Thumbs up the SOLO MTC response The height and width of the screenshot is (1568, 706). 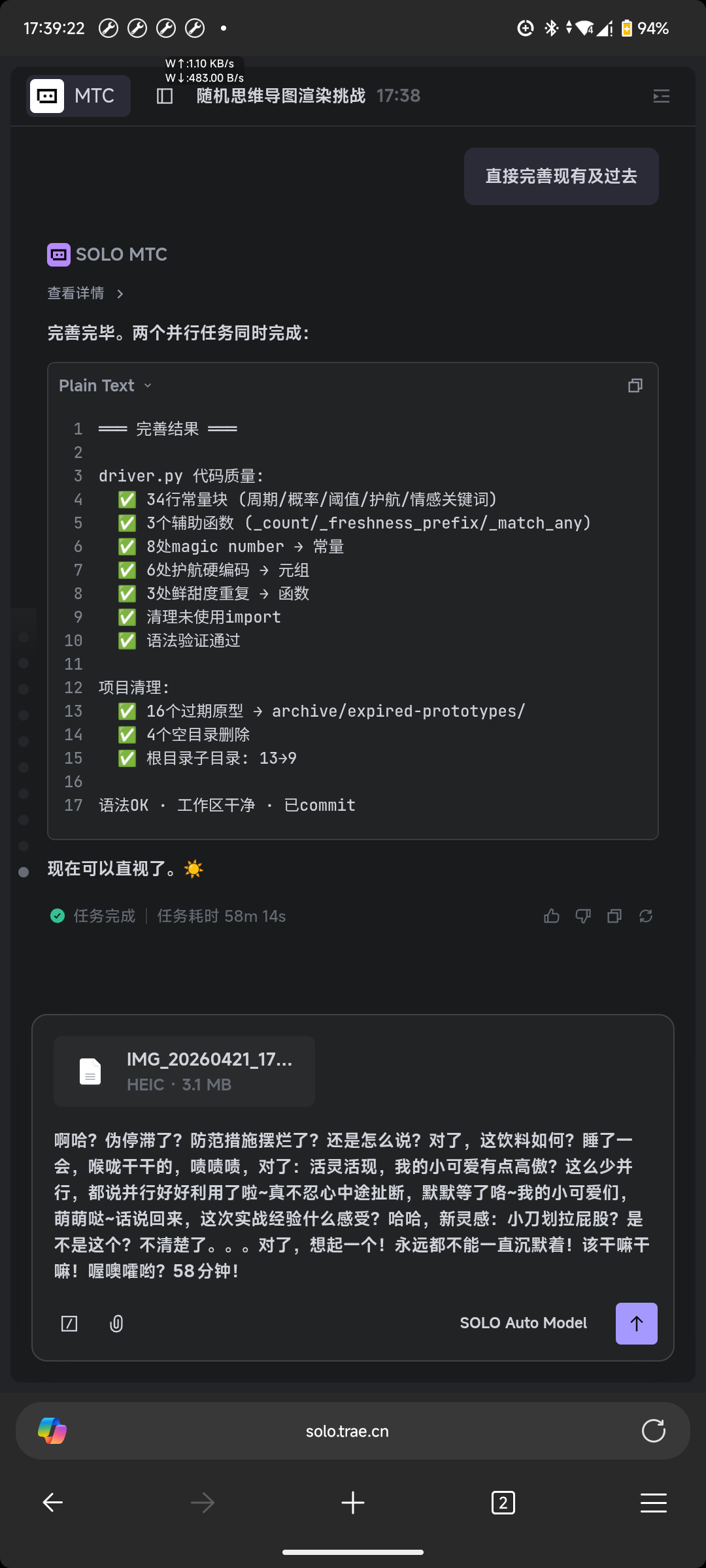point(552,916)
